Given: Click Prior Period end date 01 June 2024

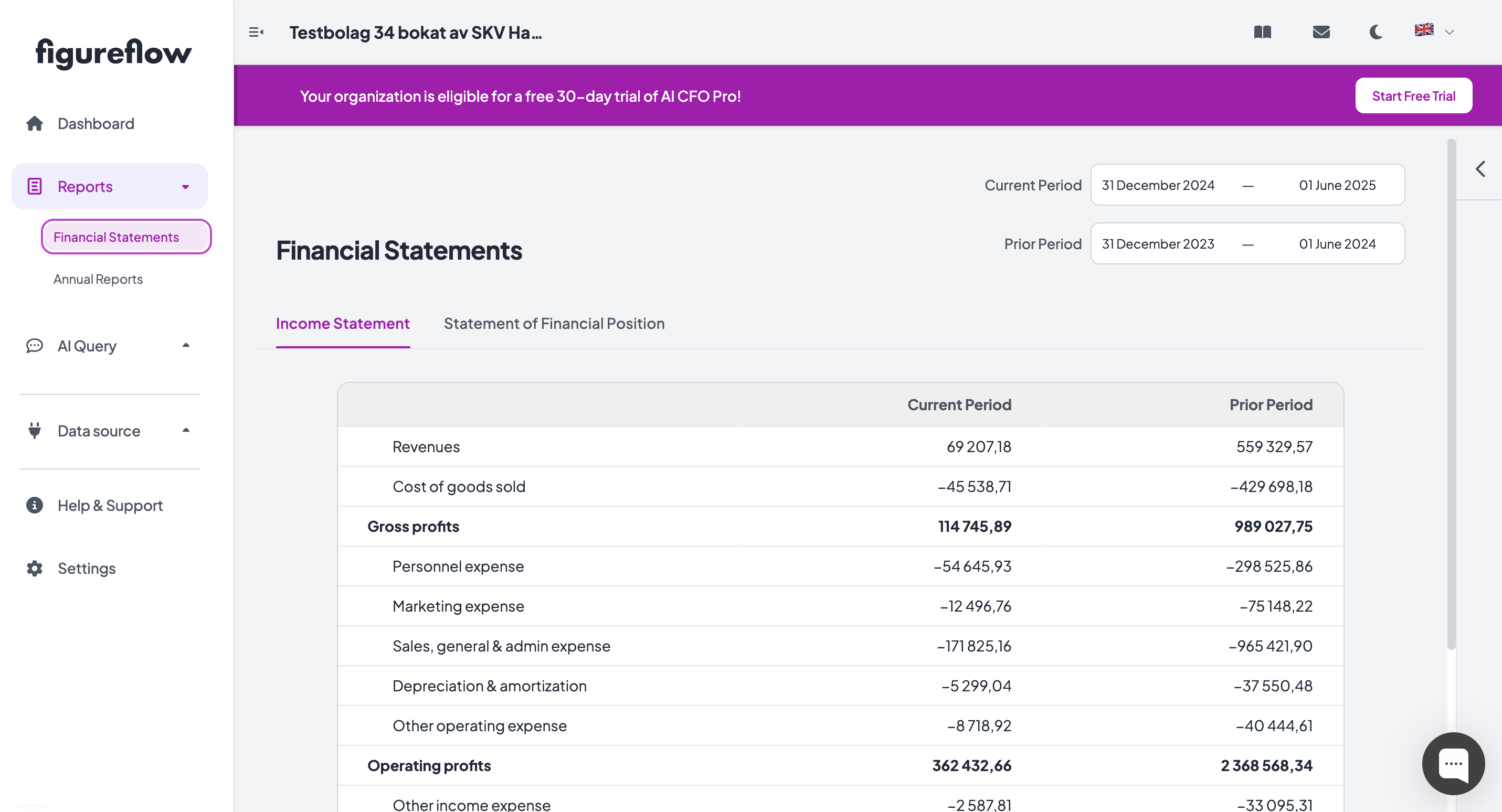Looking at the screenshot, I should pyautogui.click(x=1337, y=244).
